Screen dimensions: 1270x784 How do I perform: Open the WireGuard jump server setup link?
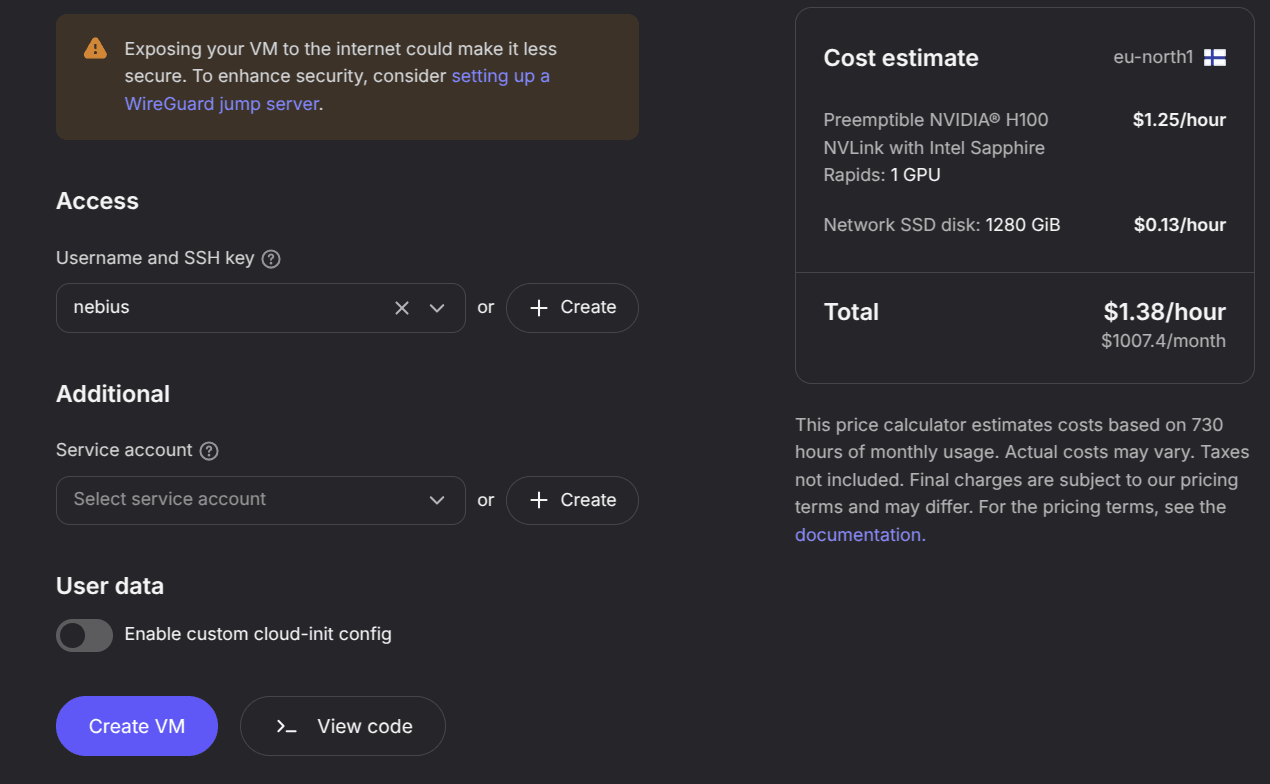click(x=222, y=104)
